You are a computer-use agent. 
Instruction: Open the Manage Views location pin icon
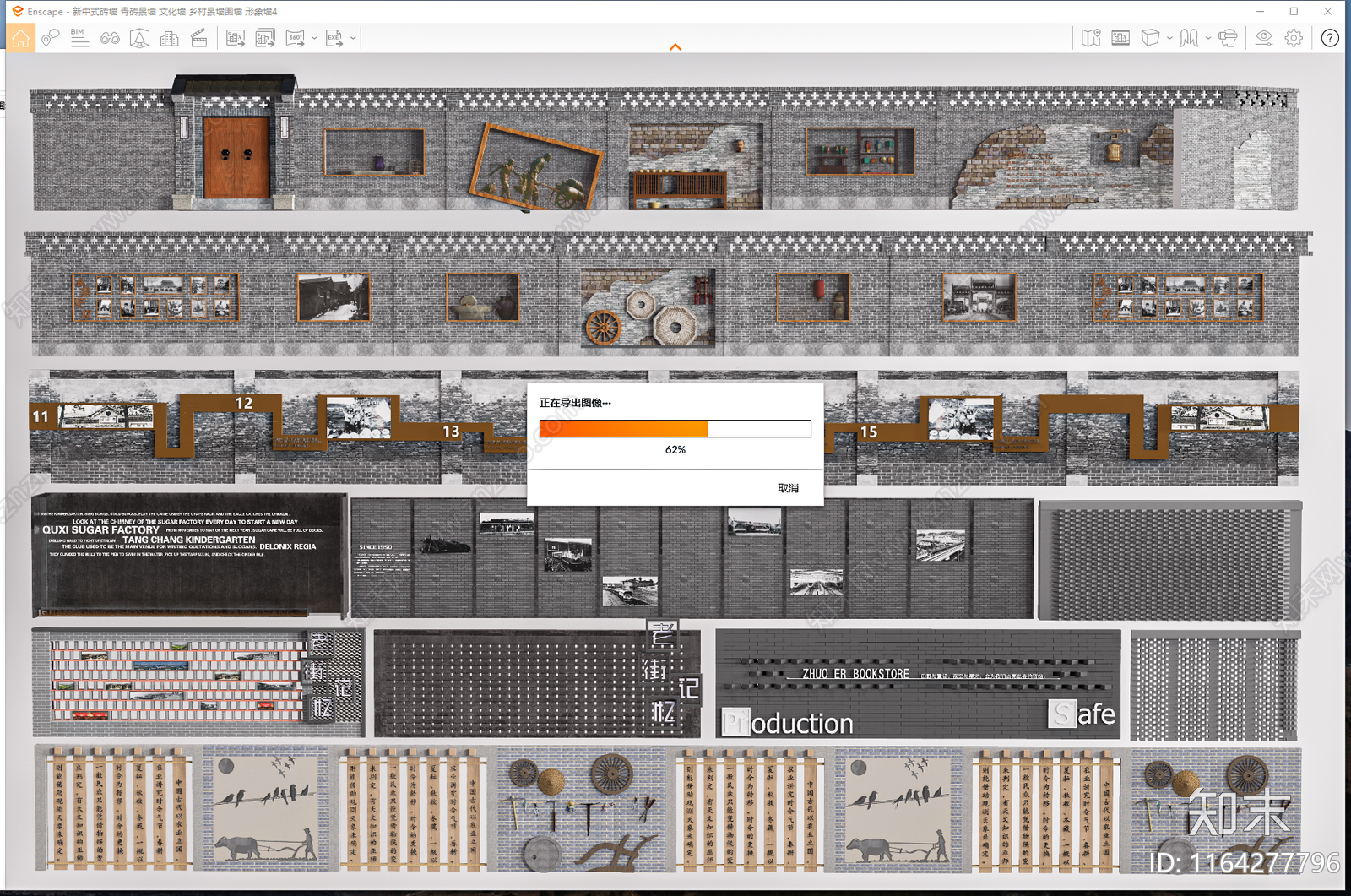[x=51, y=38]
